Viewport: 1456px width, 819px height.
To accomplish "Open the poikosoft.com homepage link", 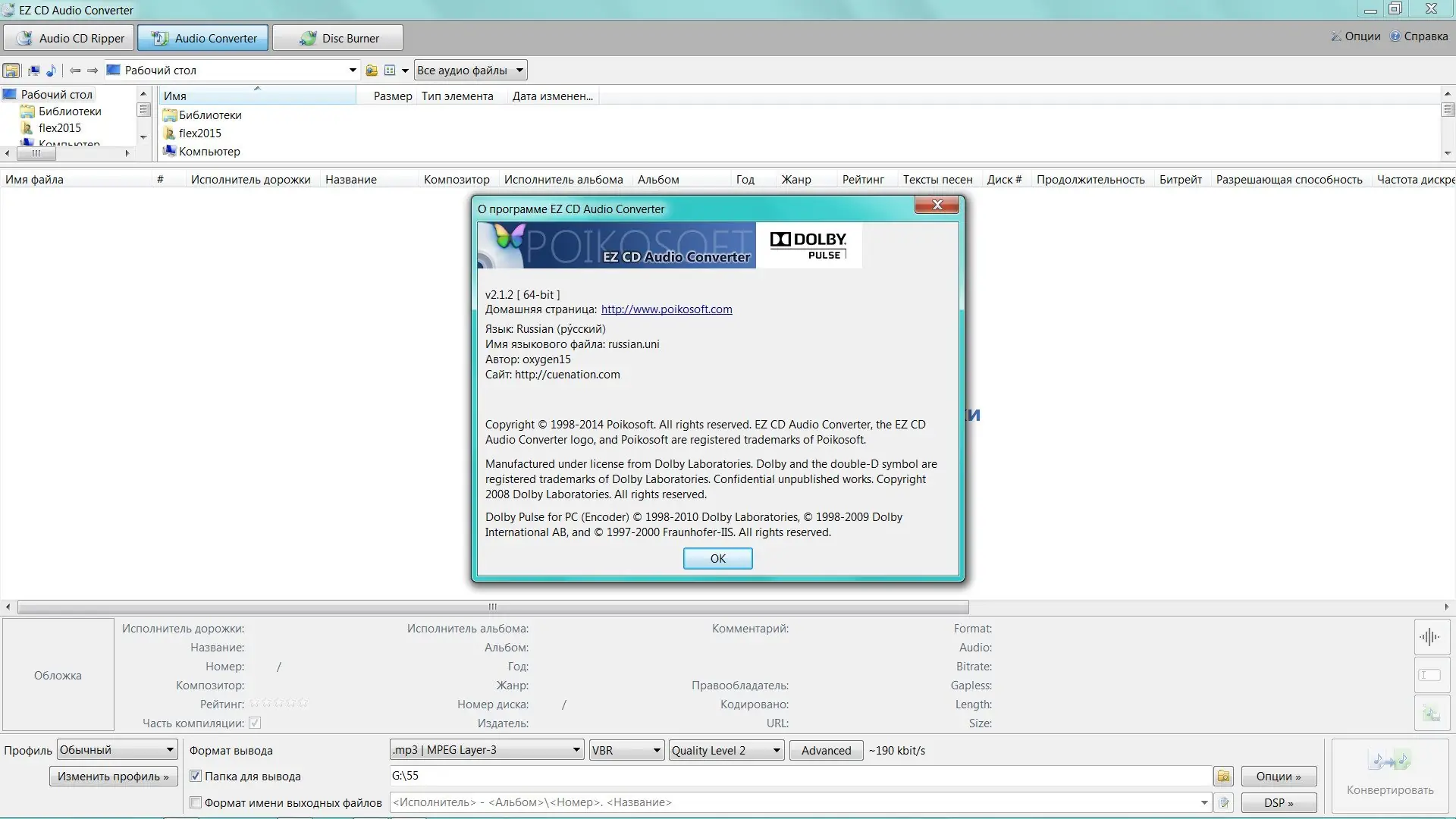I will tap(667, 309).
